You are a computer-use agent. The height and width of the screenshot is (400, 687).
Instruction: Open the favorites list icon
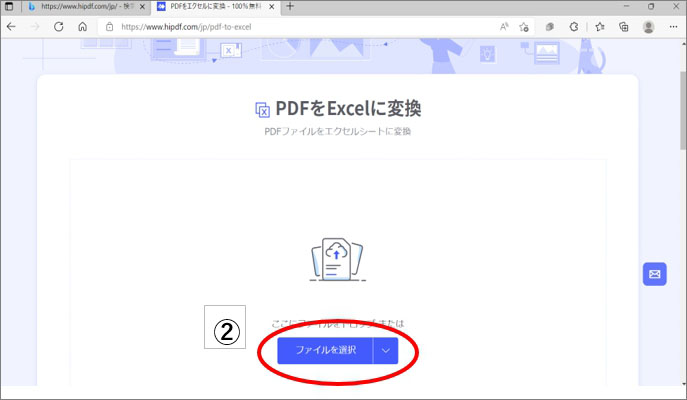click(600, 27)
